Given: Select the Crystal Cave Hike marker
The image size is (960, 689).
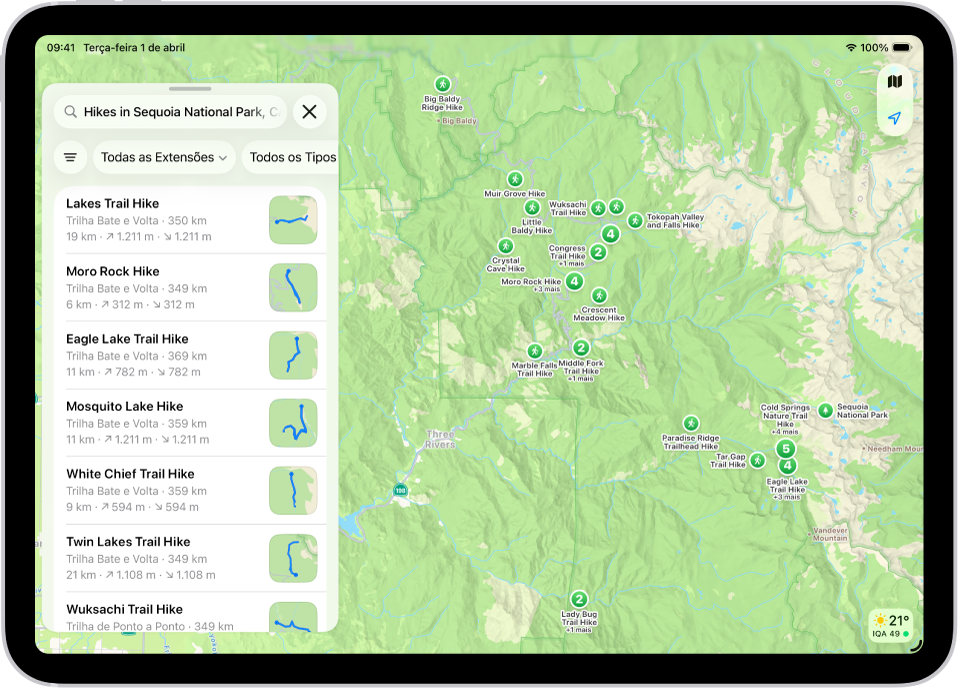Looking at the screenshot, I should 505,246.
